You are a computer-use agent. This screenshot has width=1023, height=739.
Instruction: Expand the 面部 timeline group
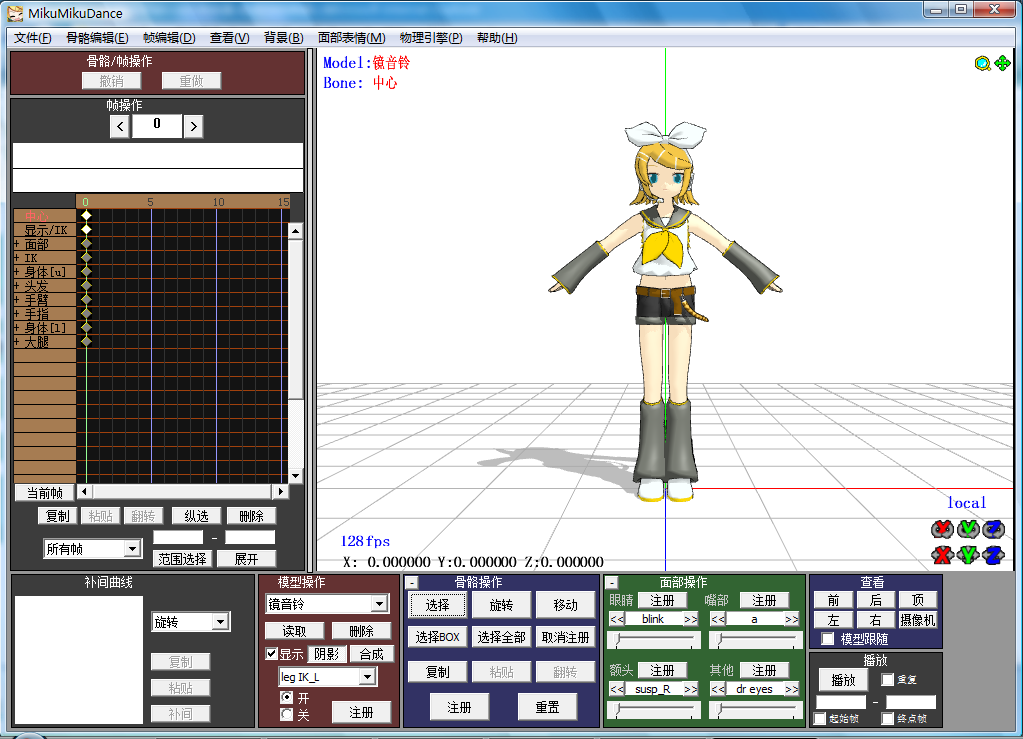coord(16,244)
